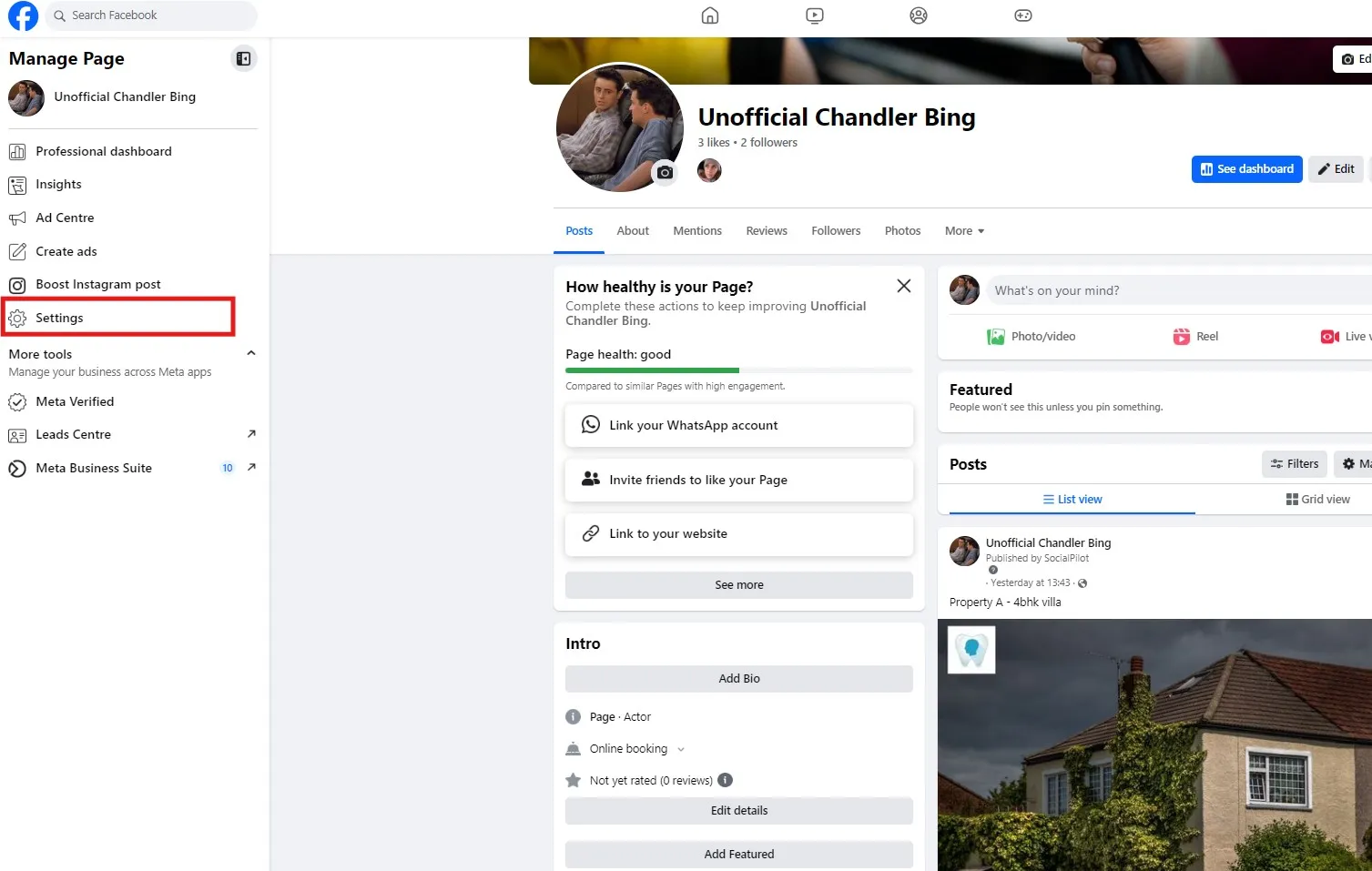Switch posts to Grid view
The image size is (1372, 871).
tap(1317, 499)
